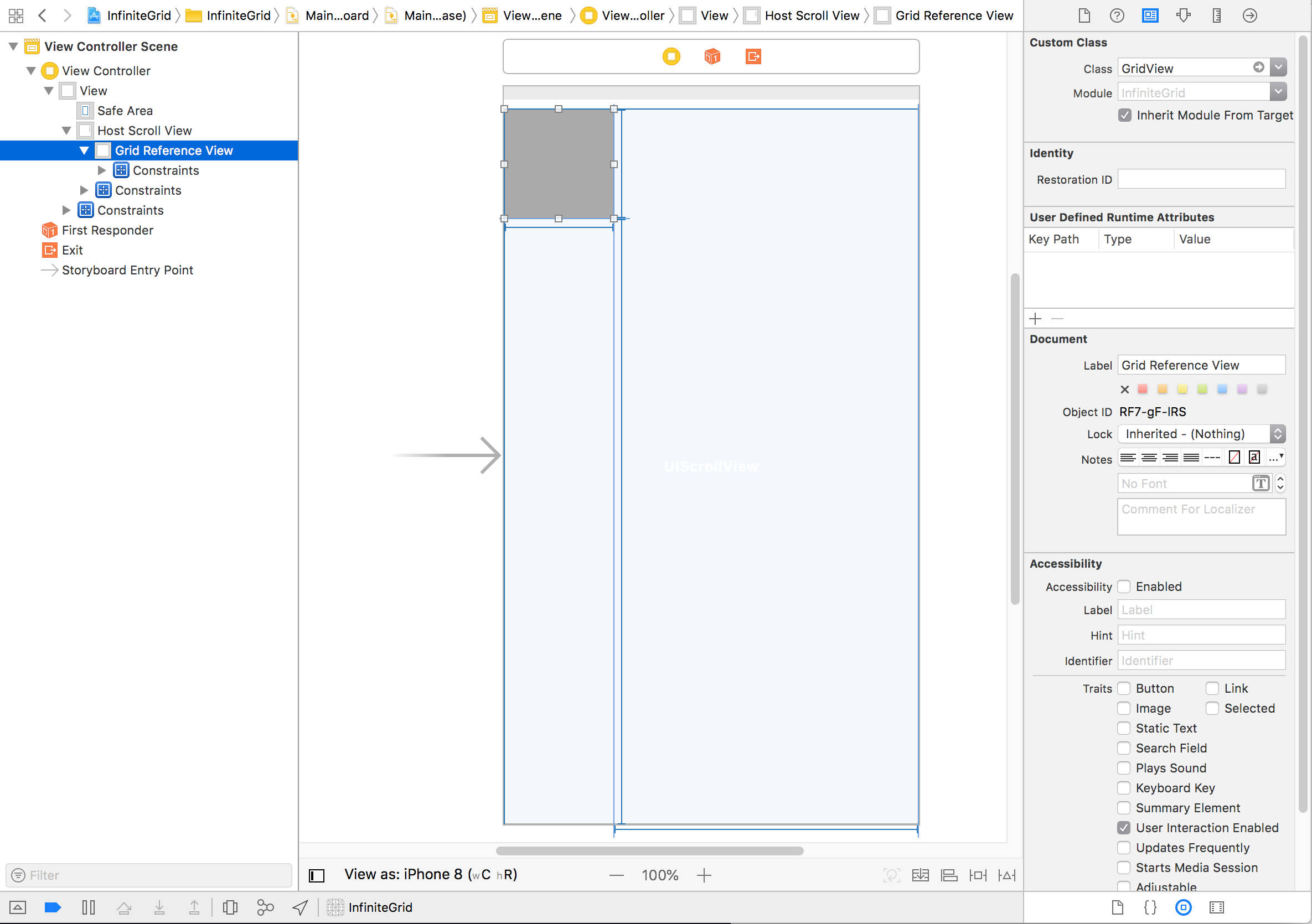1312x924 pixels.
Task: Disable User Interaction Enabled
Action: tap(1124, 828)
